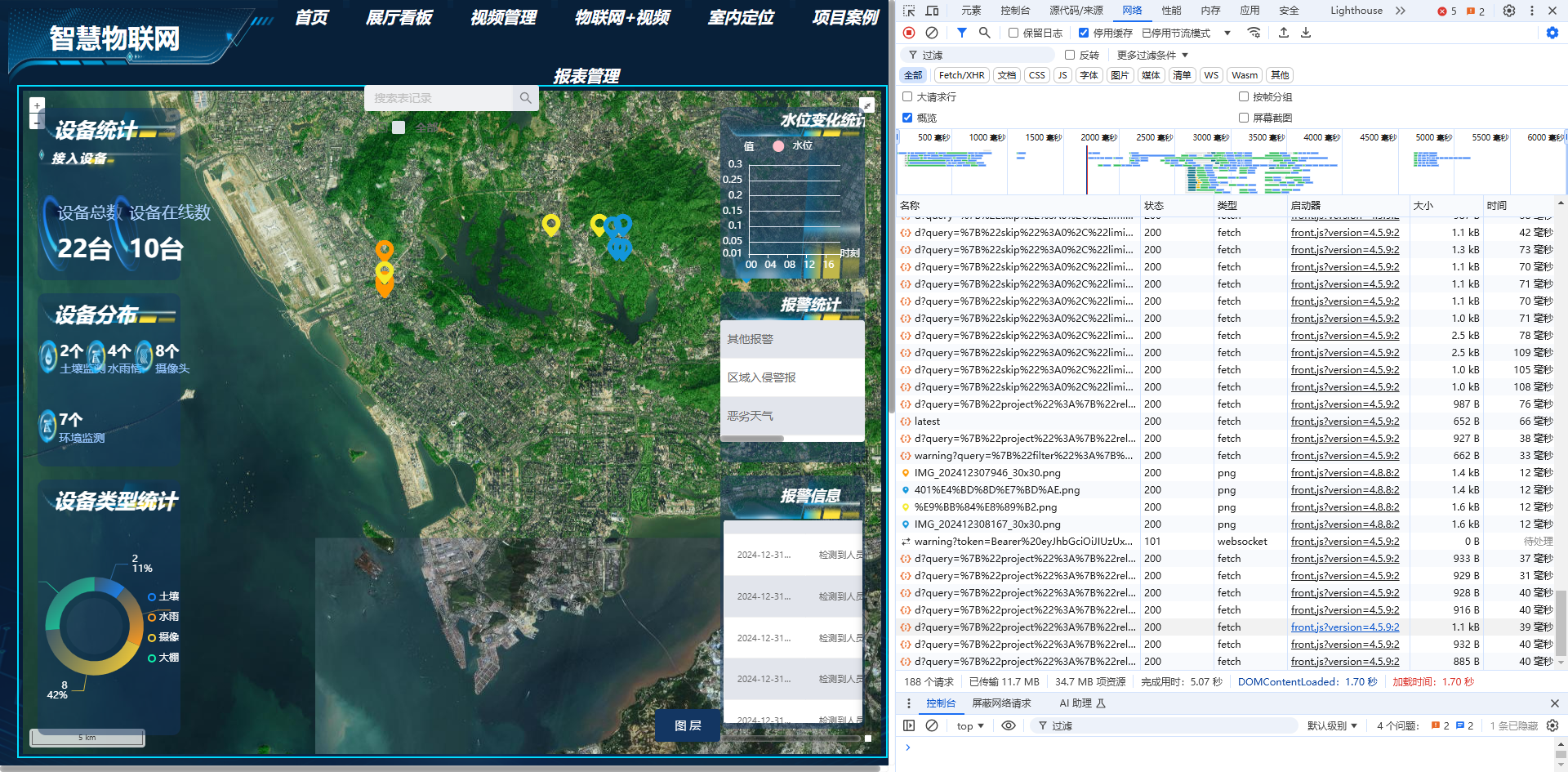Zoom in the map with the plus button
Image resolution: width=1568 pixels, height=772 pixels.
tap(37, 105)
